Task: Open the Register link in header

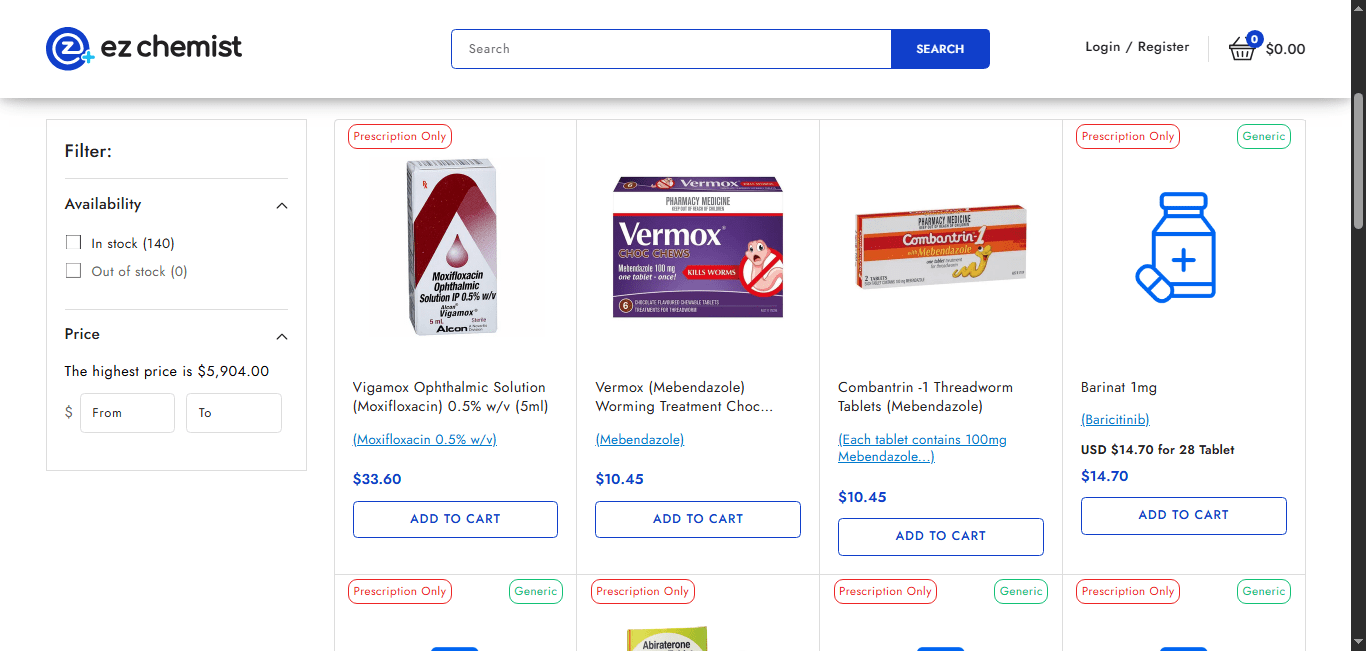Action: coord(1163,47)
